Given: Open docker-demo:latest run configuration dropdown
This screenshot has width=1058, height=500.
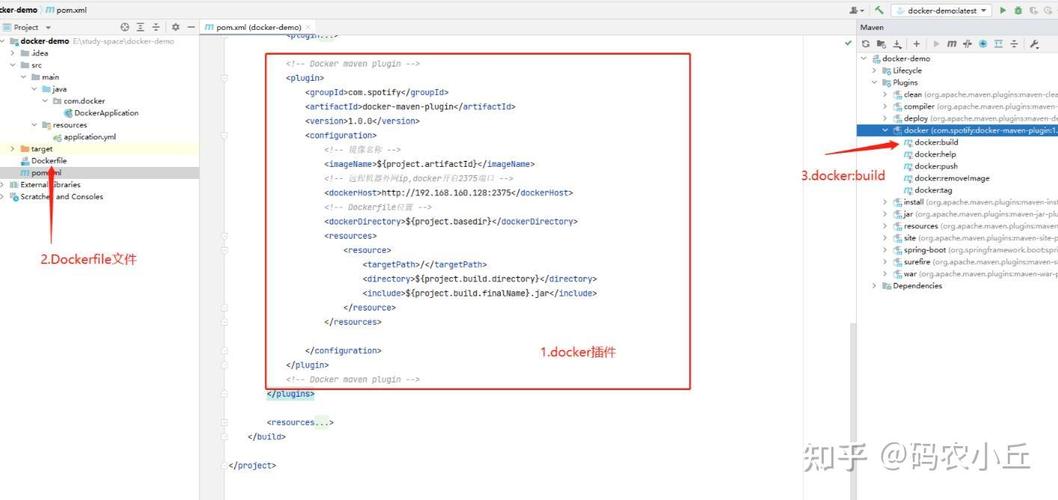Looking at the screenshot, I should (941, 10).
